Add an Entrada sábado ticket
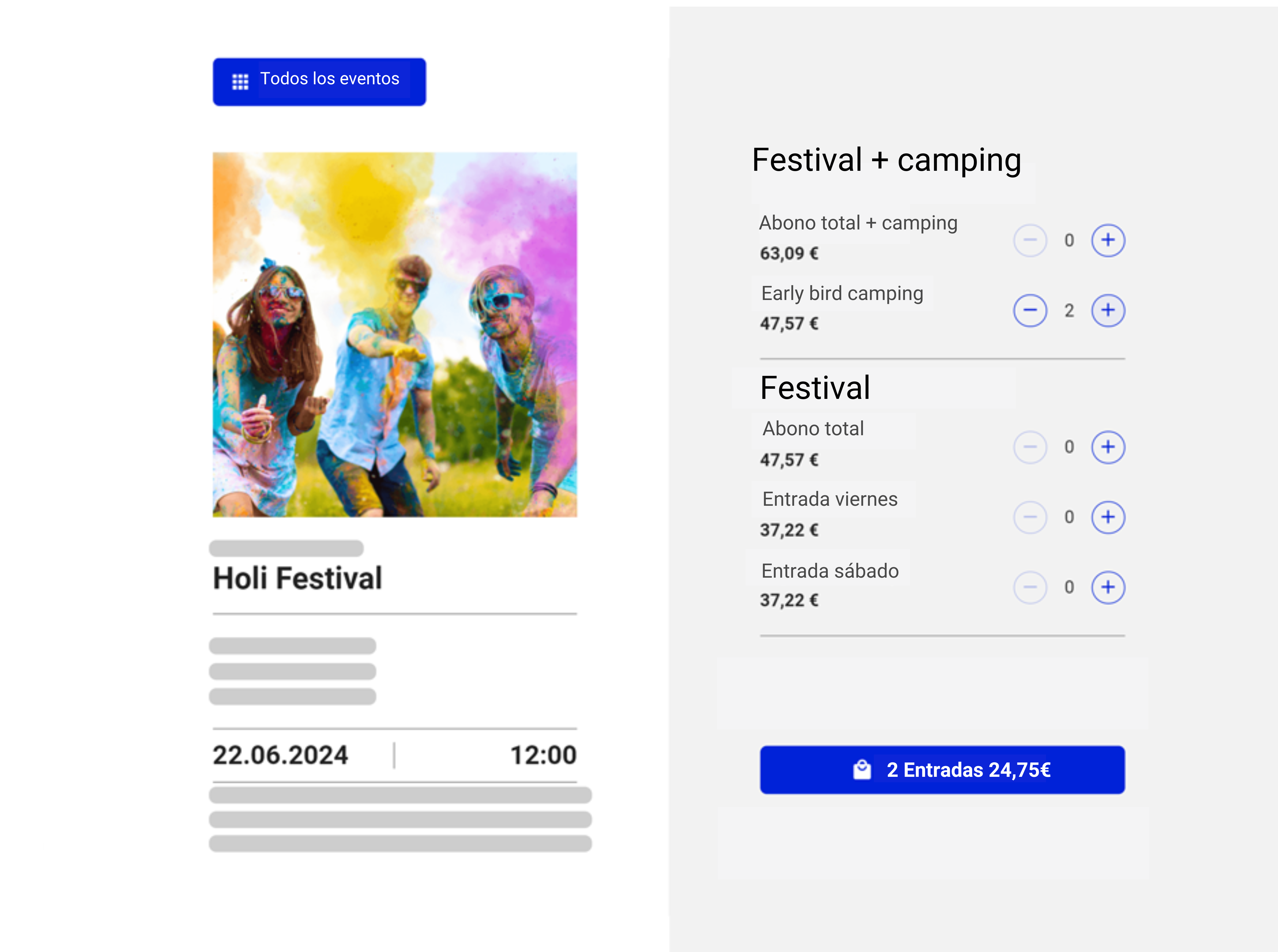The height and width of the screenshot is (952, 1278). [1107, 587]
